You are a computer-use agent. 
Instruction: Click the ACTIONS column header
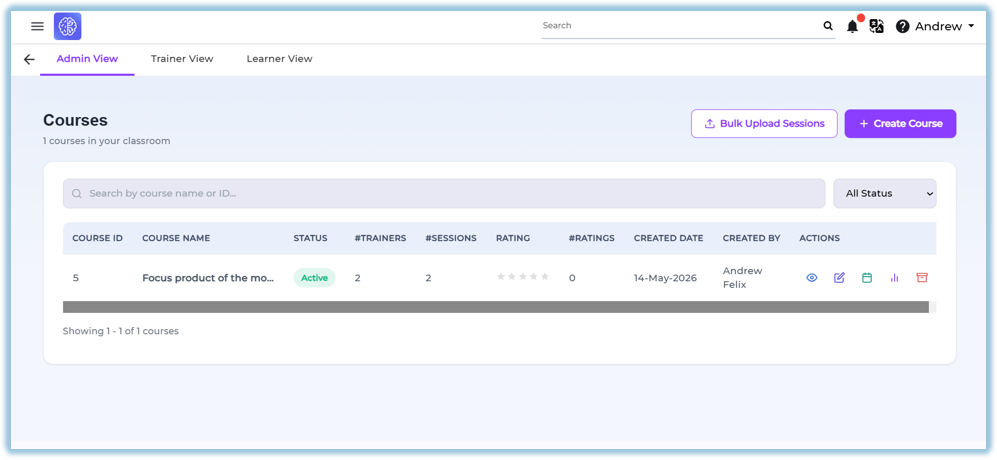pos(820,238)
